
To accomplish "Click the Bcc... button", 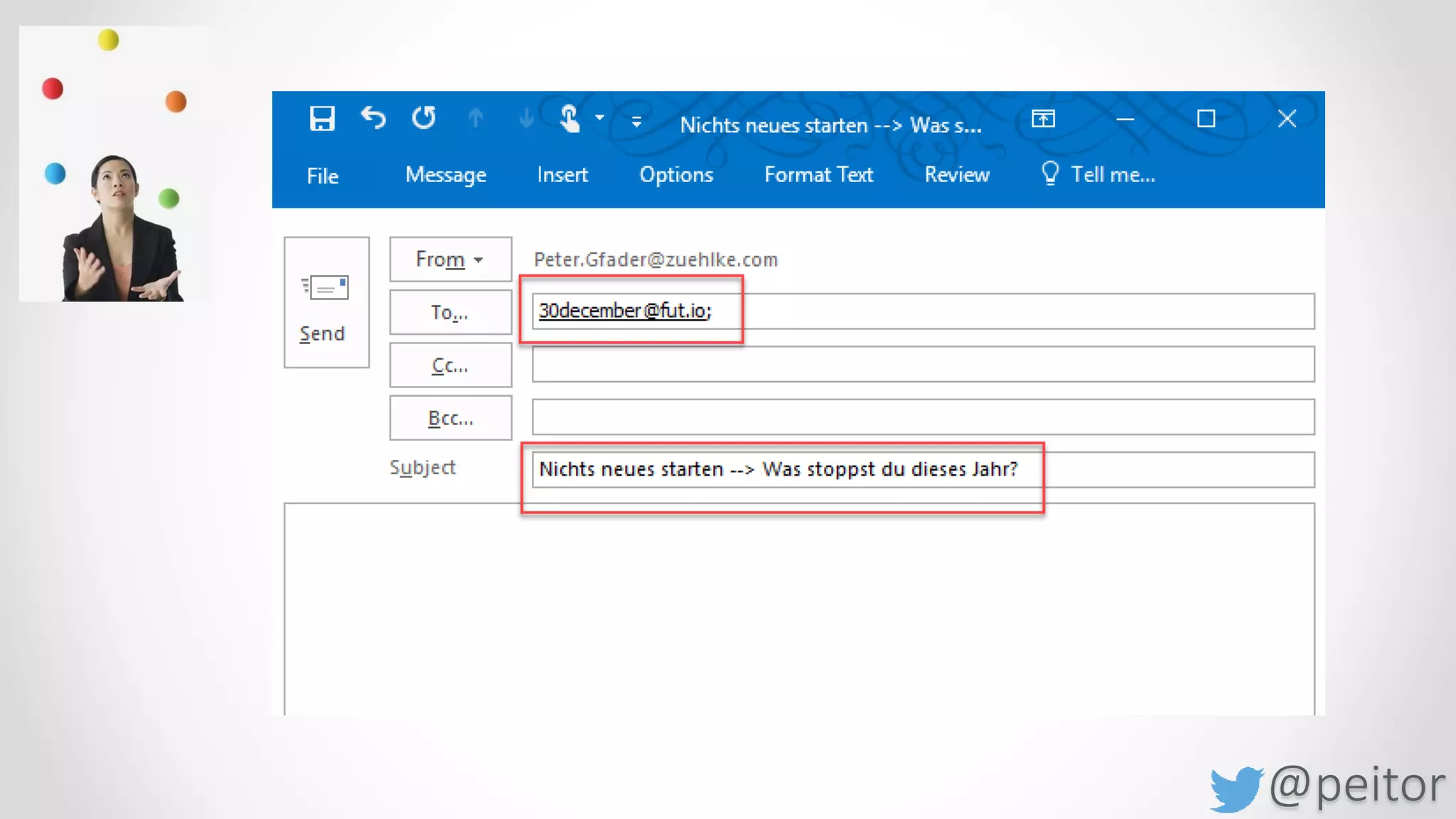I will [x=450, y=418].
